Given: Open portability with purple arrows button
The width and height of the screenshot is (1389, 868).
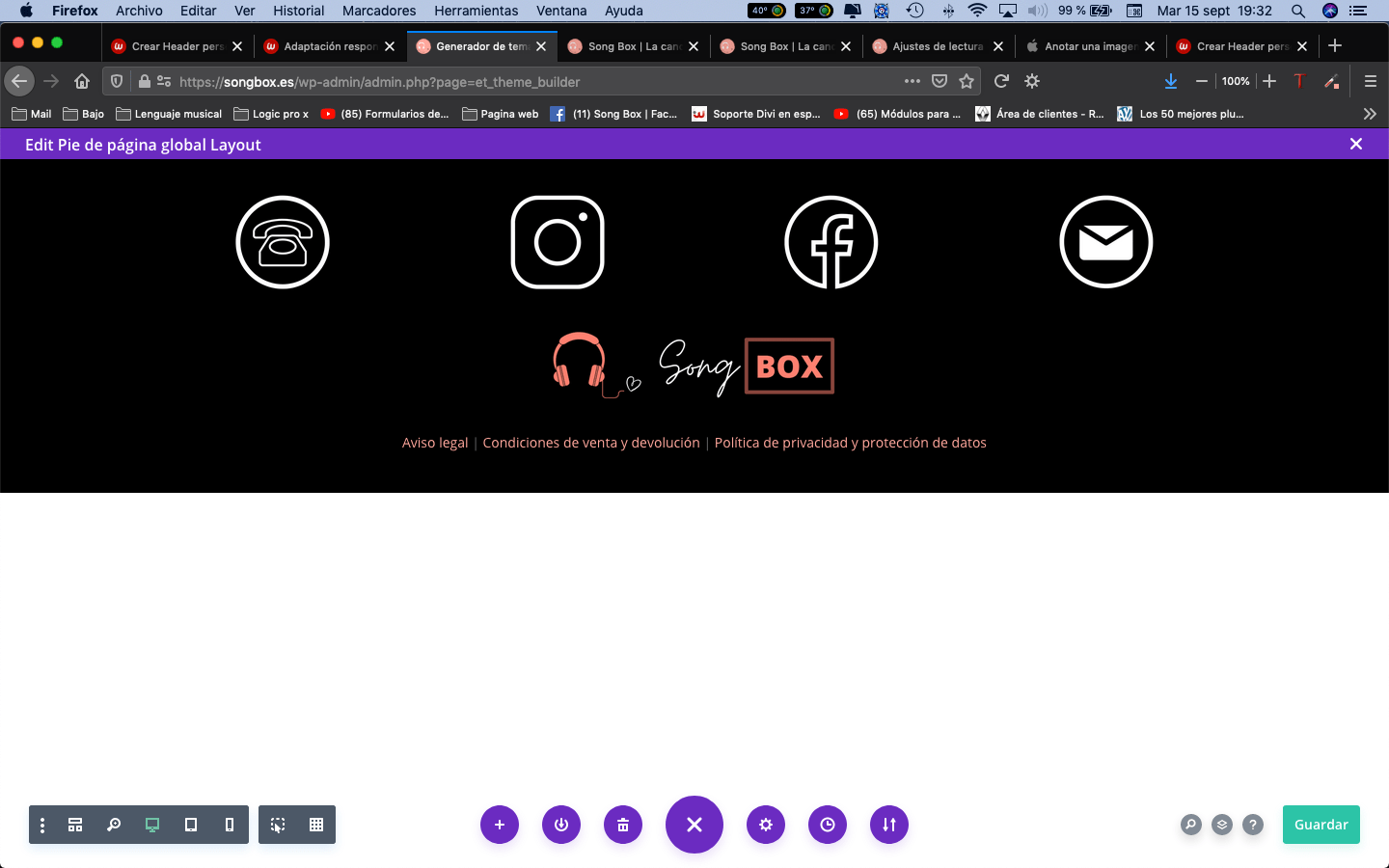Looking at the screenshot, I should pos(889,825).
